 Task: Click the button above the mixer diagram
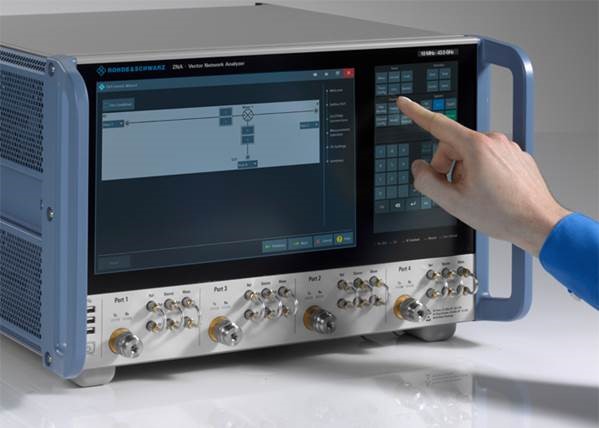(119, 105)
